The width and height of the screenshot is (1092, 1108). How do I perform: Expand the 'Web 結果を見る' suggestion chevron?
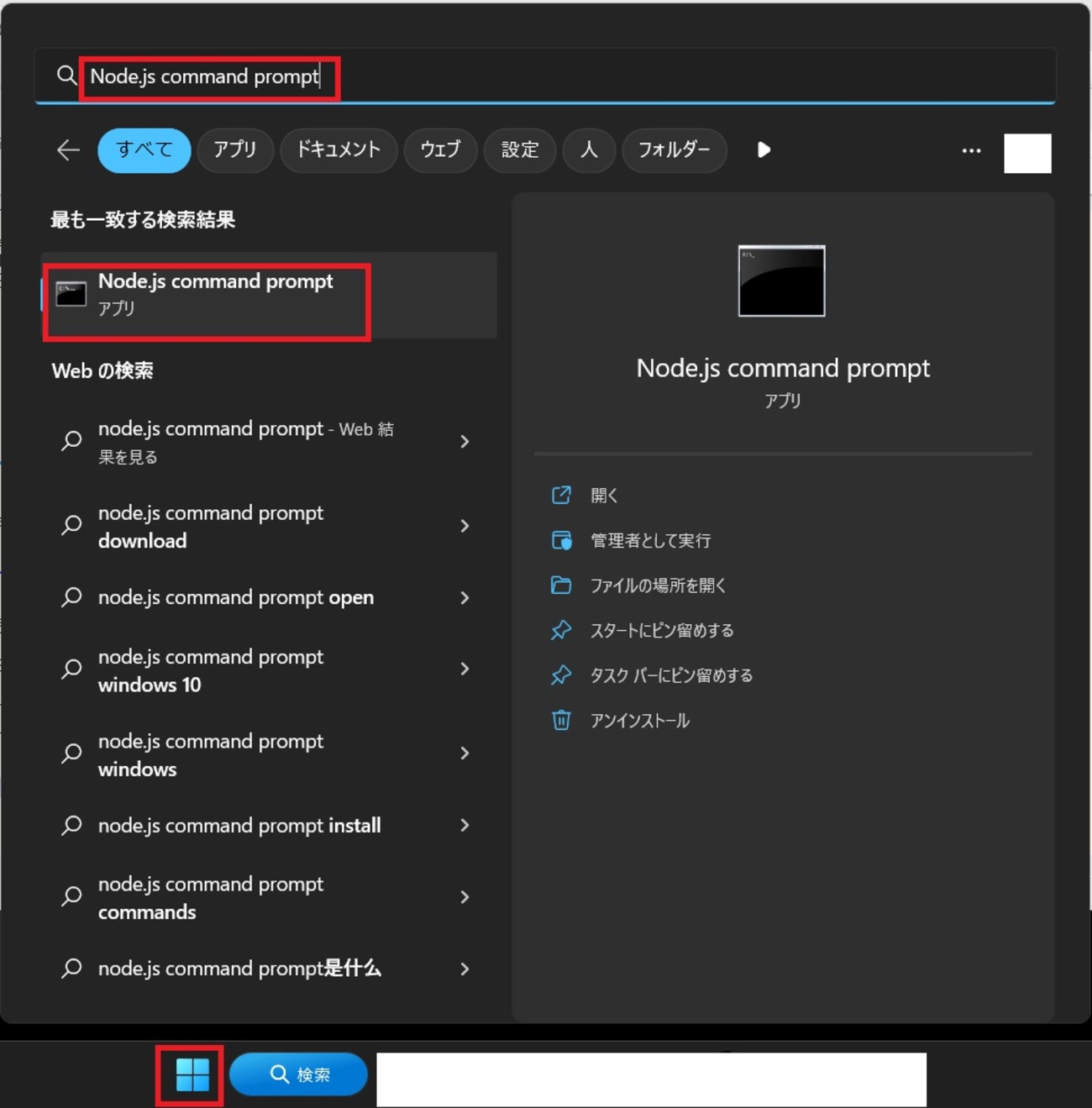[x=465, y=442]
